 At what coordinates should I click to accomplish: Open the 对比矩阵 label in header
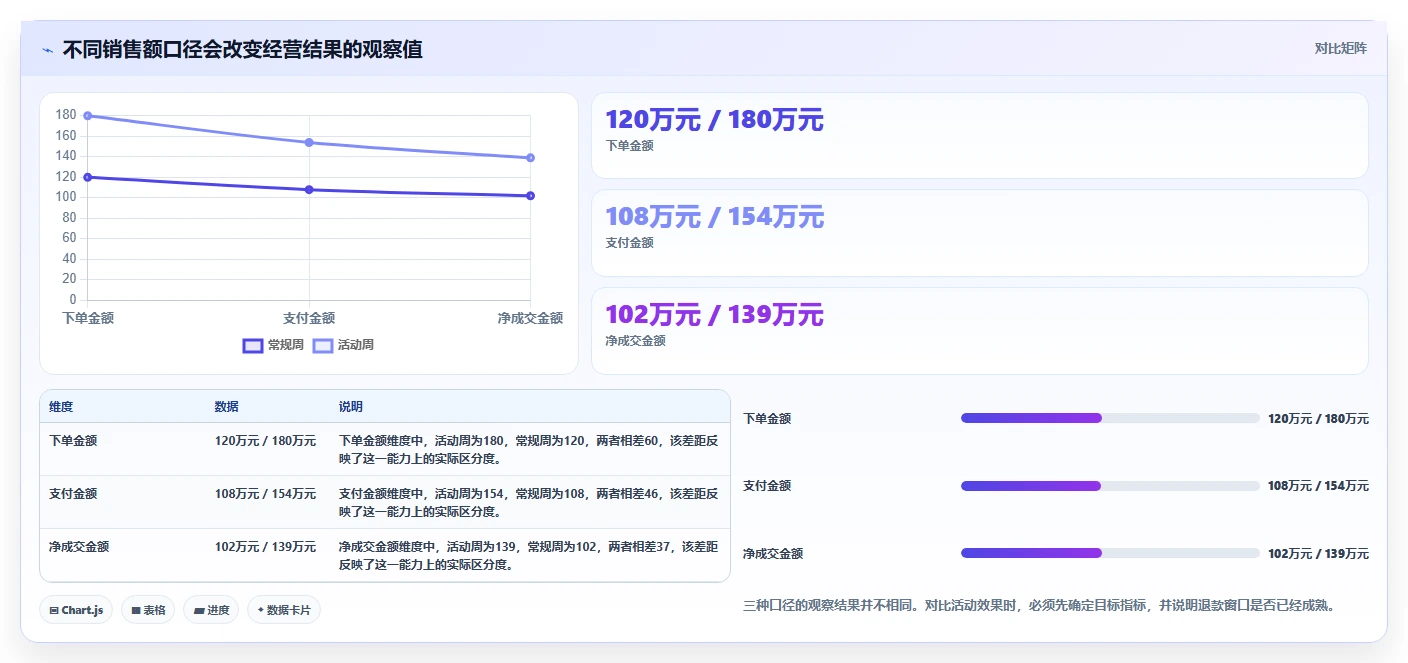click(x=1340, y=48)
